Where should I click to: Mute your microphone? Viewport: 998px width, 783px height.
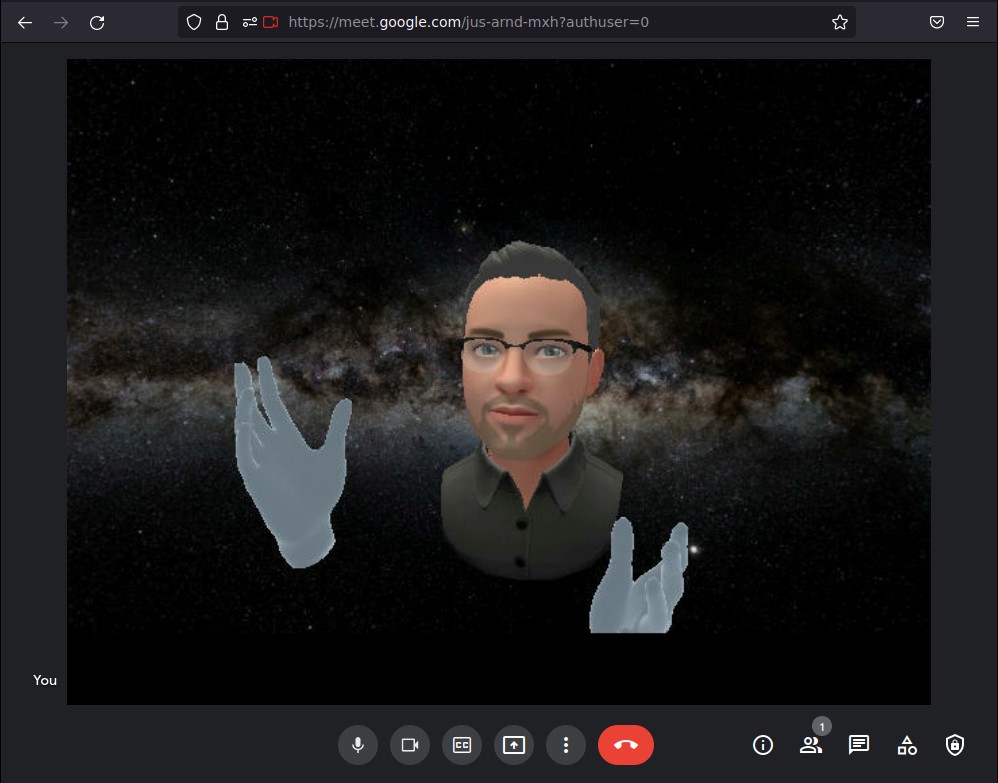coord(358,745)
